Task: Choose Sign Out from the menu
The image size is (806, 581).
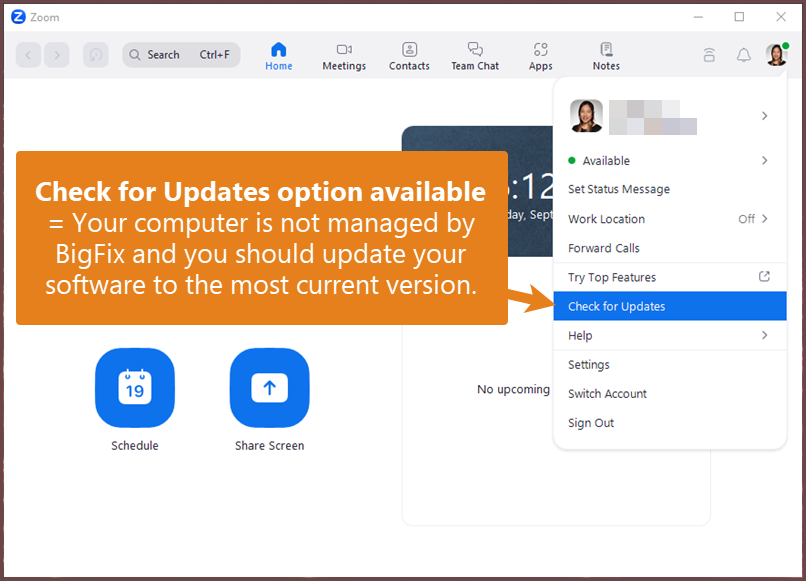Action: point(590,422)
